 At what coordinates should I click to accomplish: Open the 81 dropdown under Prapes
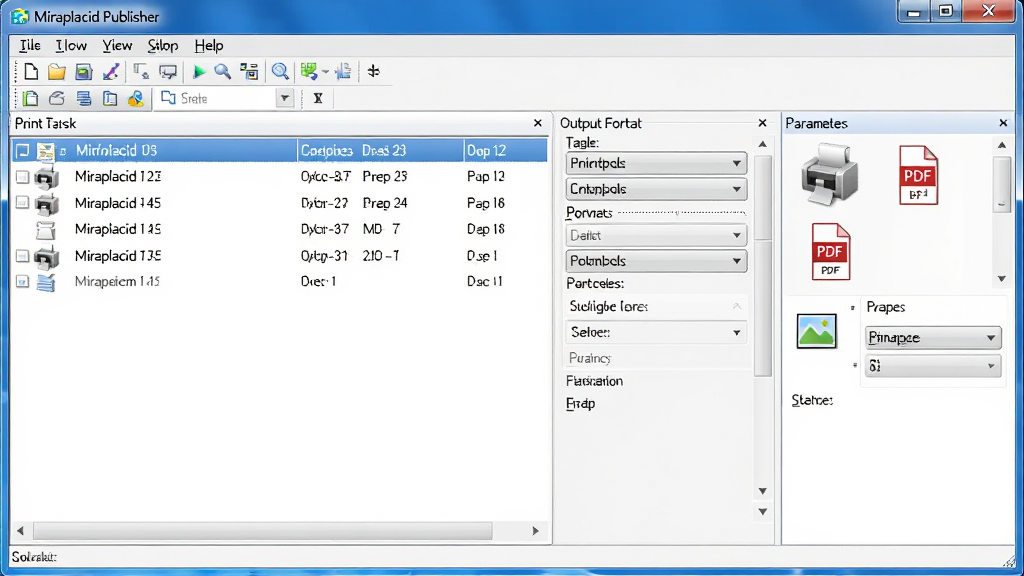click(933, 366)
